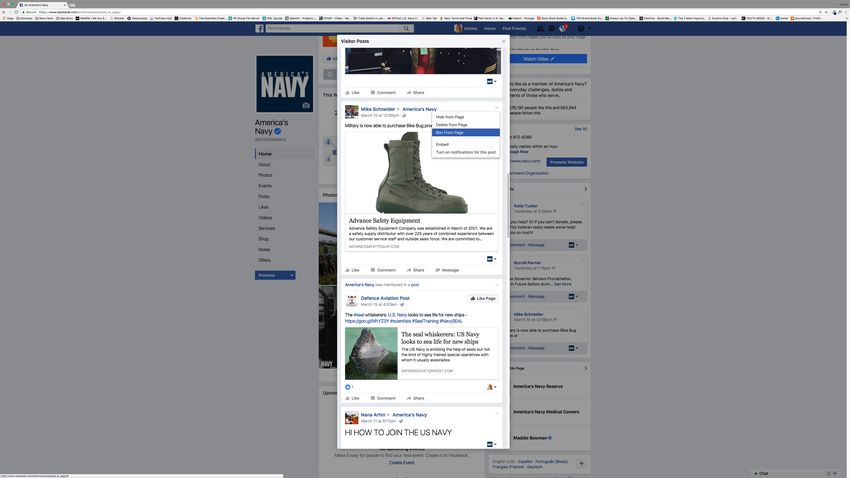The width and height of the screenshot is (850, 478).
Task: Click Mike Schneider's avatar thumbnail
Action: pyautogui.click(x=351, y=112)
